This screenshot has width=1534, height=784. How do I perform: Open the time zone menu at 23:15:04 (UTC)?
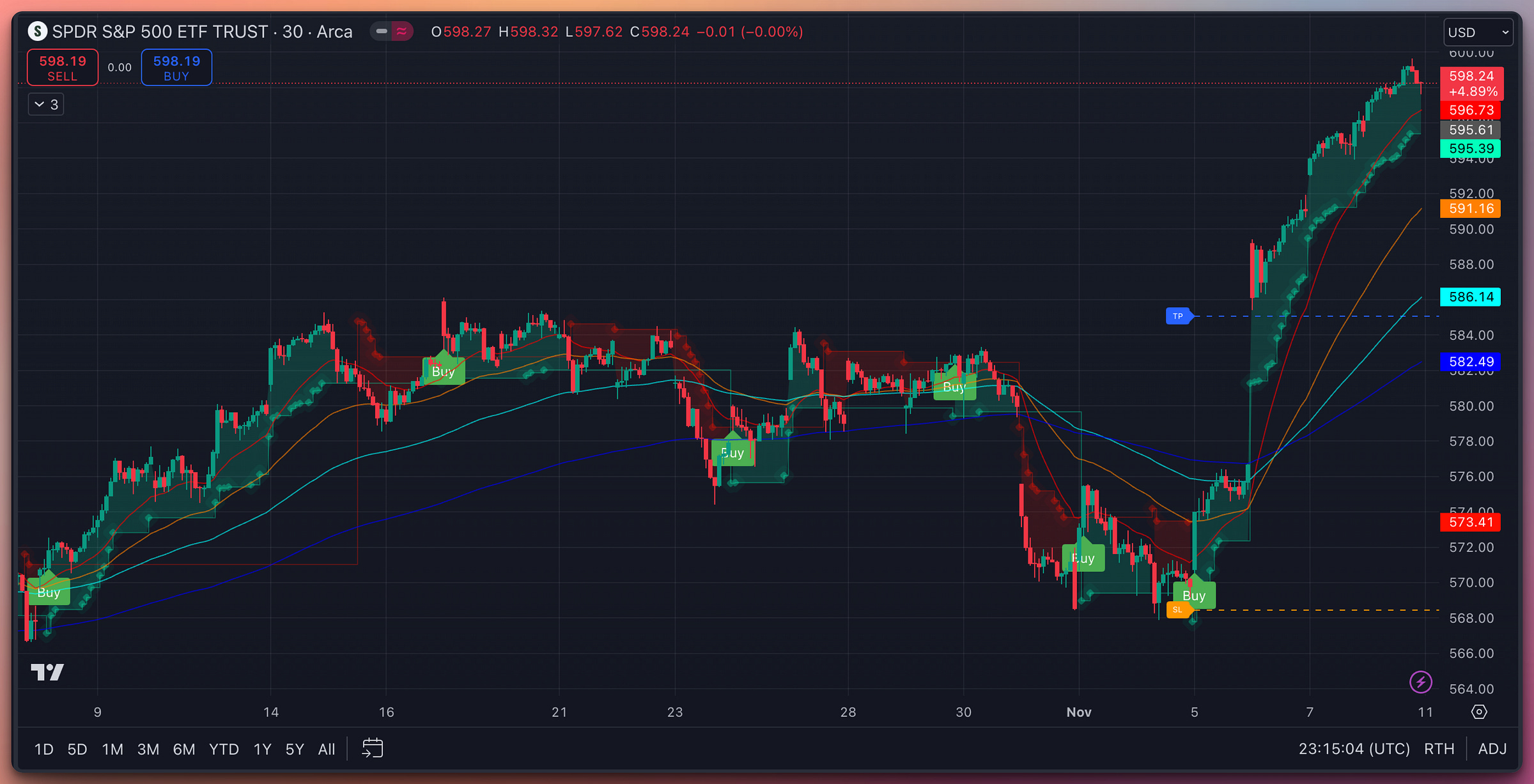click(1354, 749)
